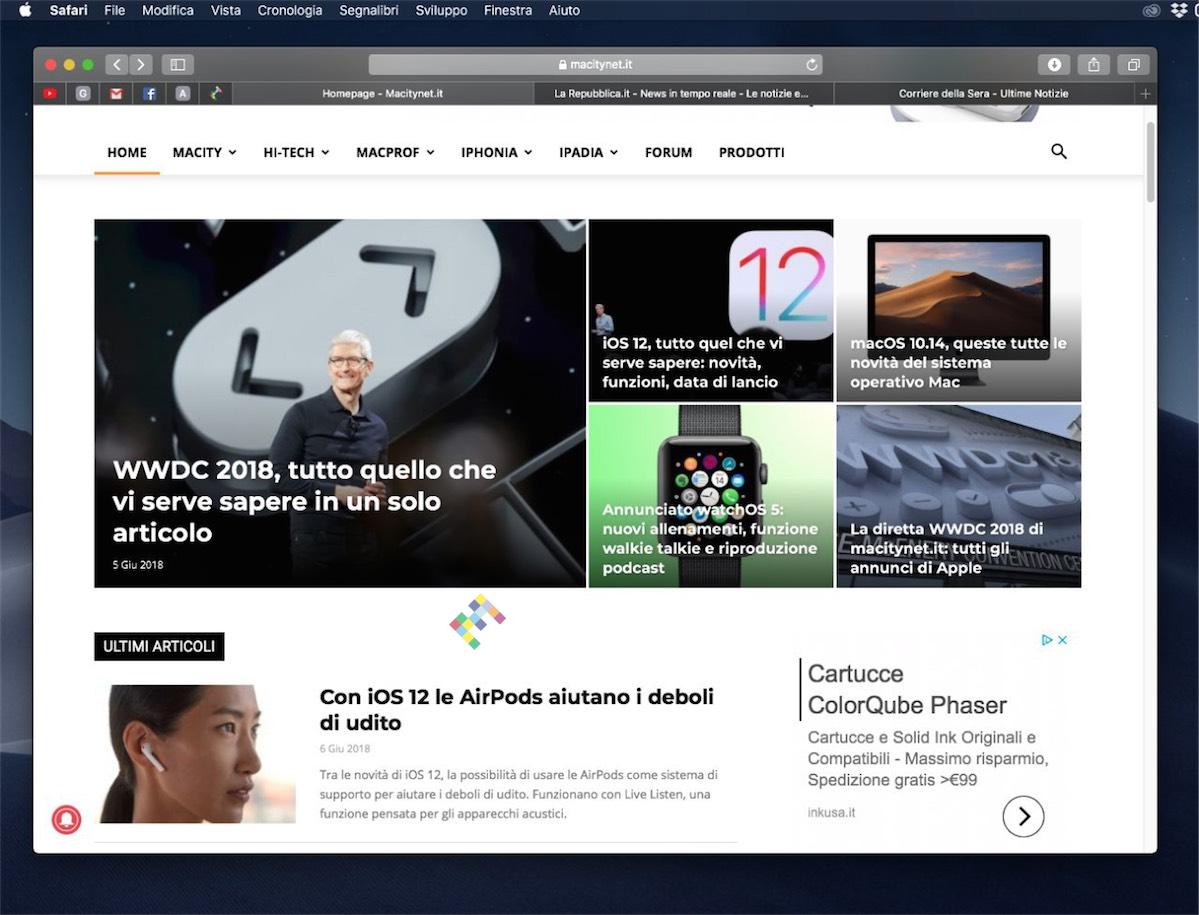Click the page's vertical scrollbar
Viewport: 1199px width, 915px height.
pyautogui.click(x=1150, y=162)
